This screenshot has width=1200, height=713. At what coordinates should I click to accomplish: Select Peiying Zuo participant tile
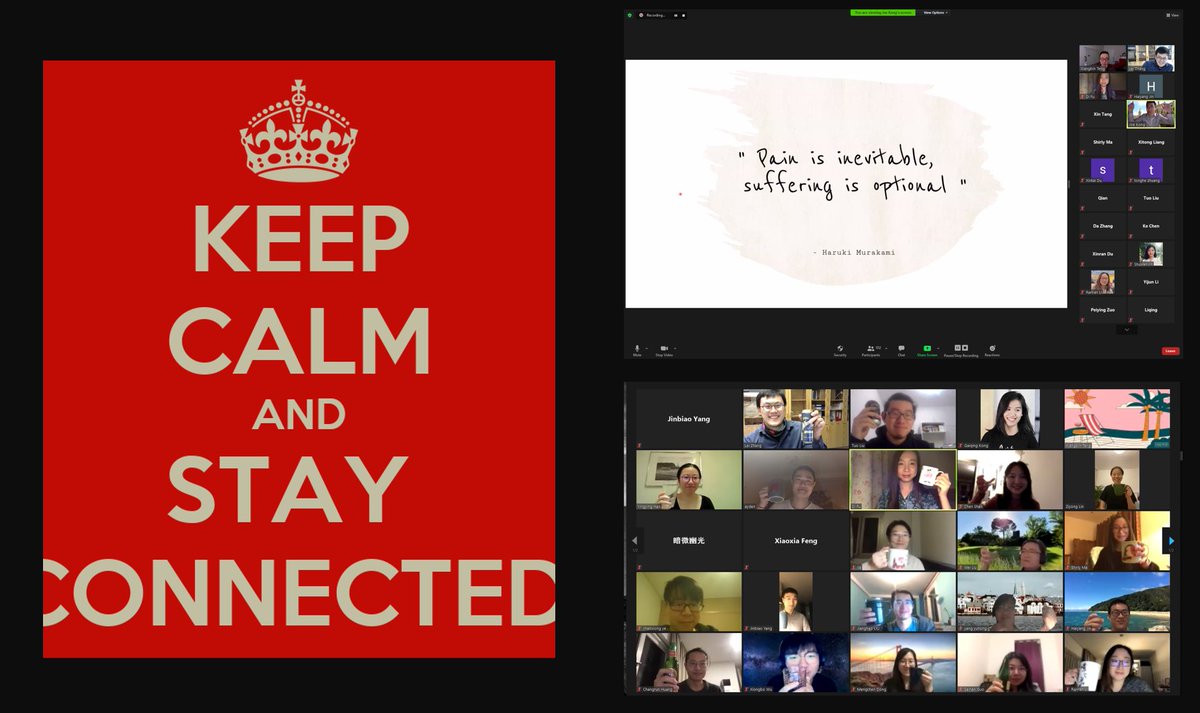click(1102, 310)
